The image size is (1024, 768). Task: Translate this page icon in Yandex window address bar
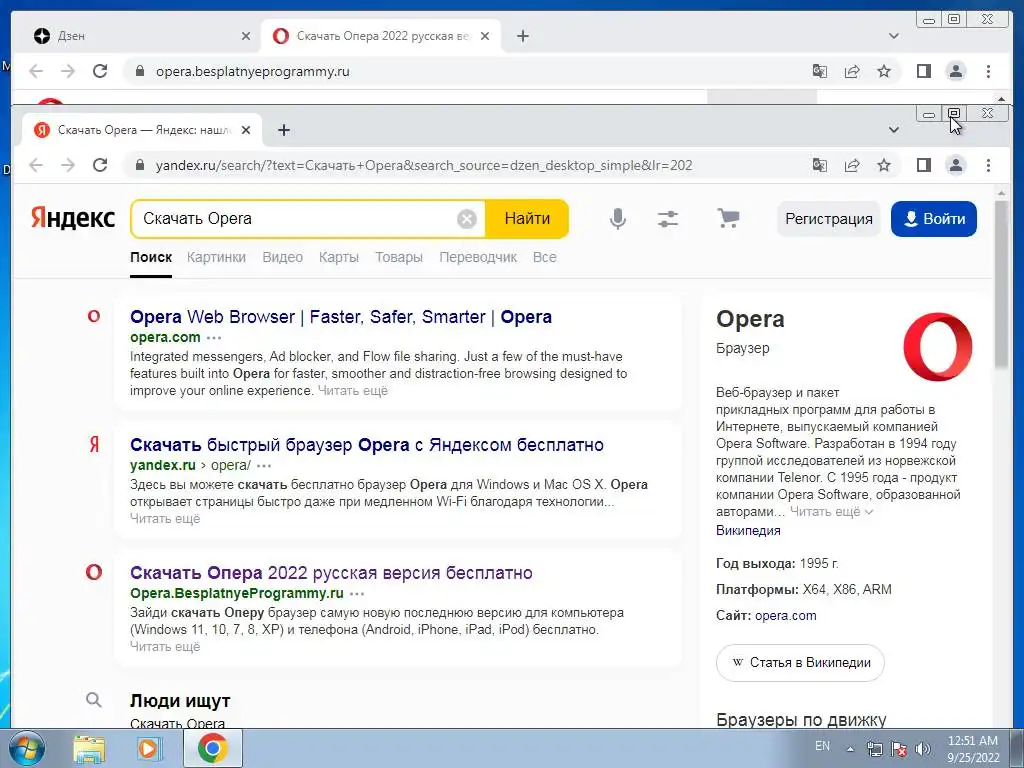point(820,165)
